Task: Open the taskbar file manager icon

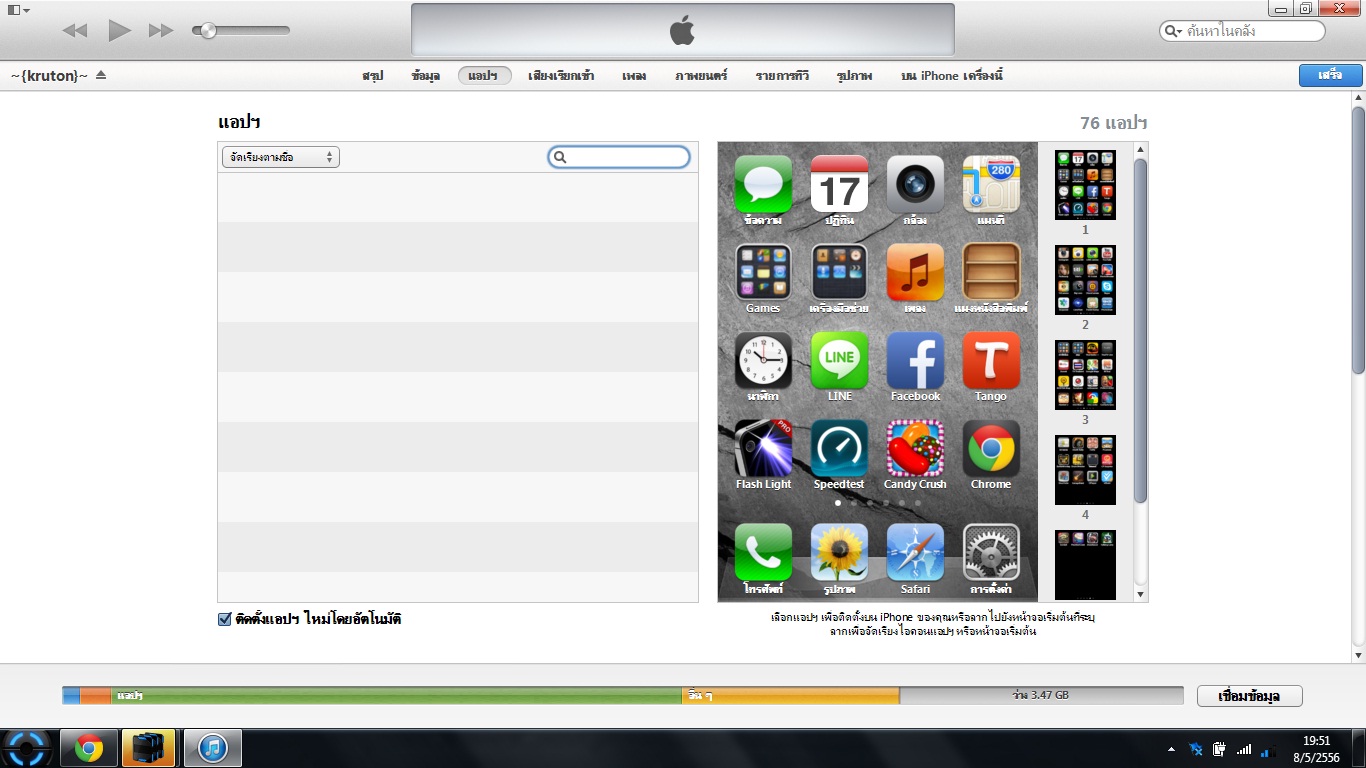Action: (149, 748)
